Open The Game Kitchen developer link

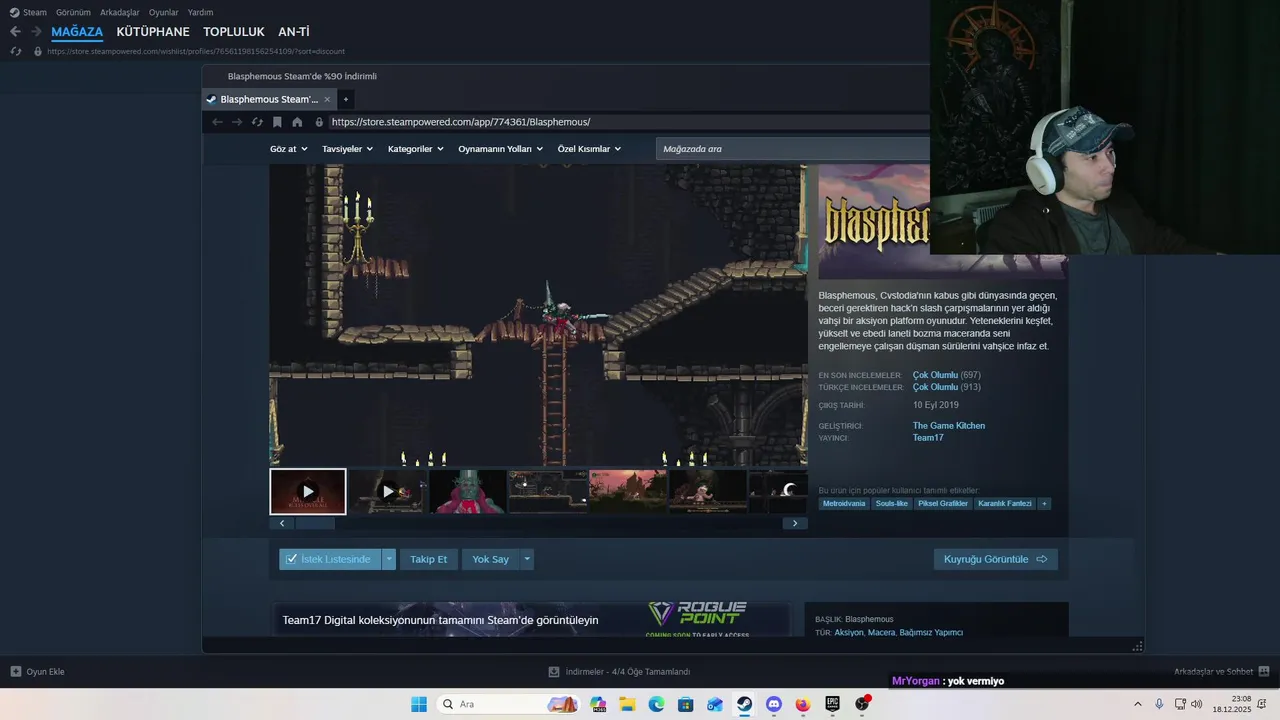pyautogui.click(x=949, y=426)
